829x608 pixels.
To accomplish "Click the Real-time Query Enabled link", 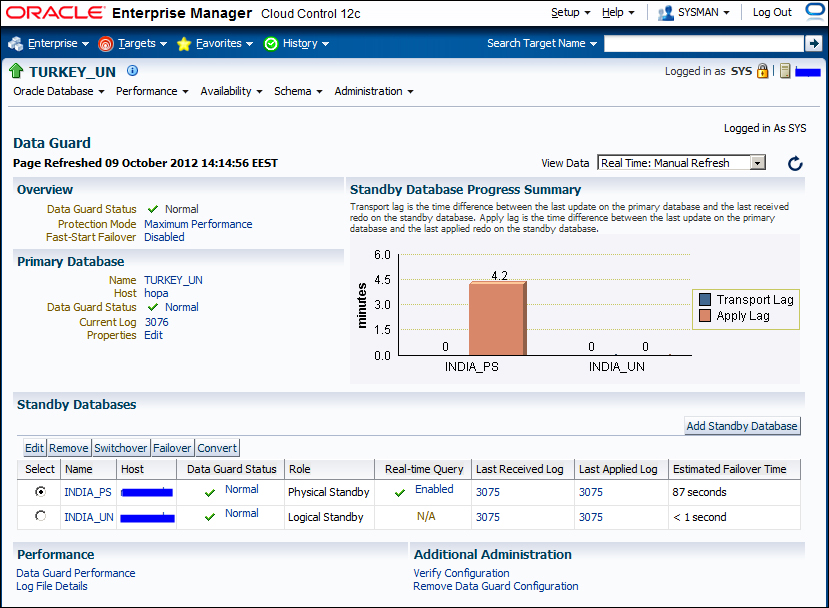I will click(434, 490).
